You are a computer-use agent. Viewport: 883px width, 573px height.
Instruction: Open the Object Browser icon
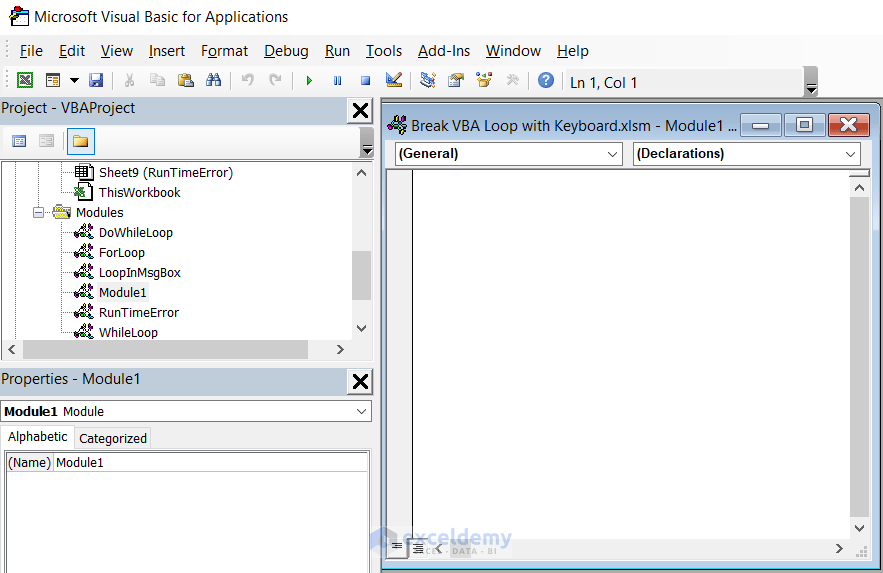(484, 80)
